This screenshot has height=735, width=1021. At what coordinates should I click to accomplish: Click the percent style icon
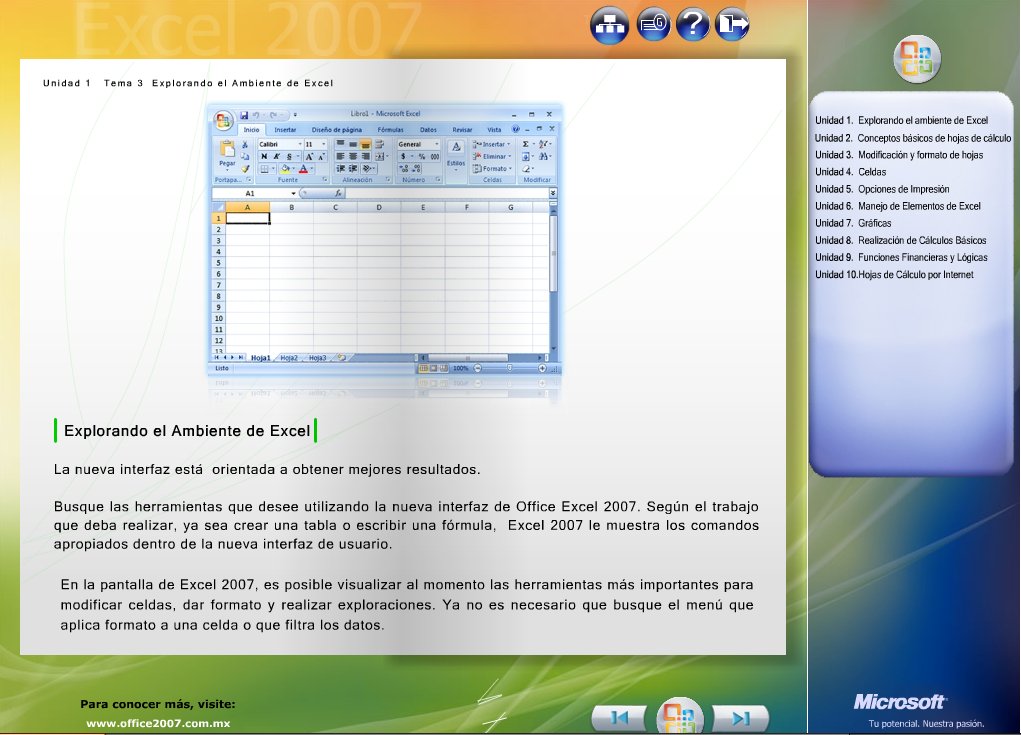422,156
